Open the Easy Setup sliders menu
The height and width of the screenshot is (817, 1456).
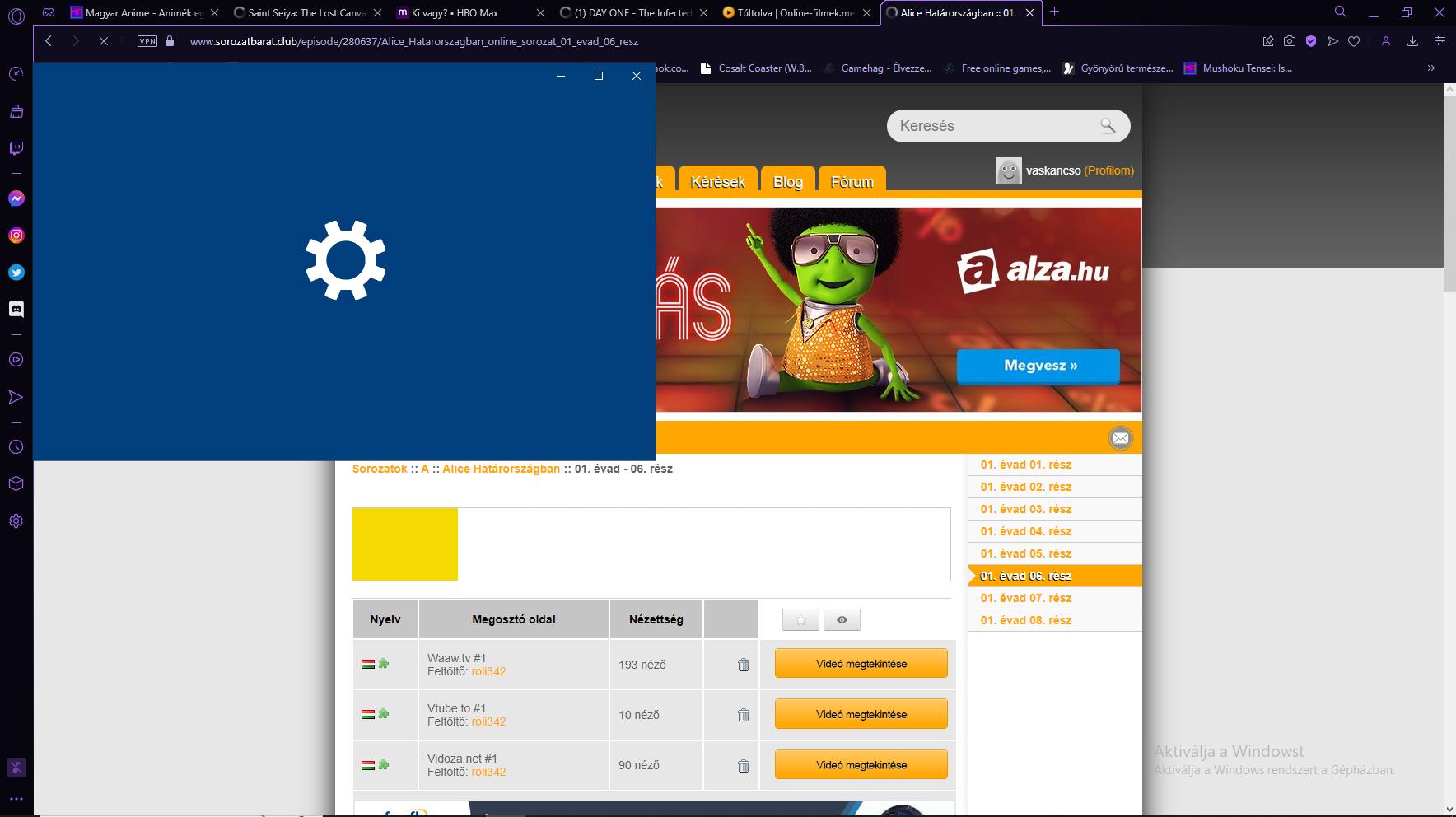click(1440, 41)
